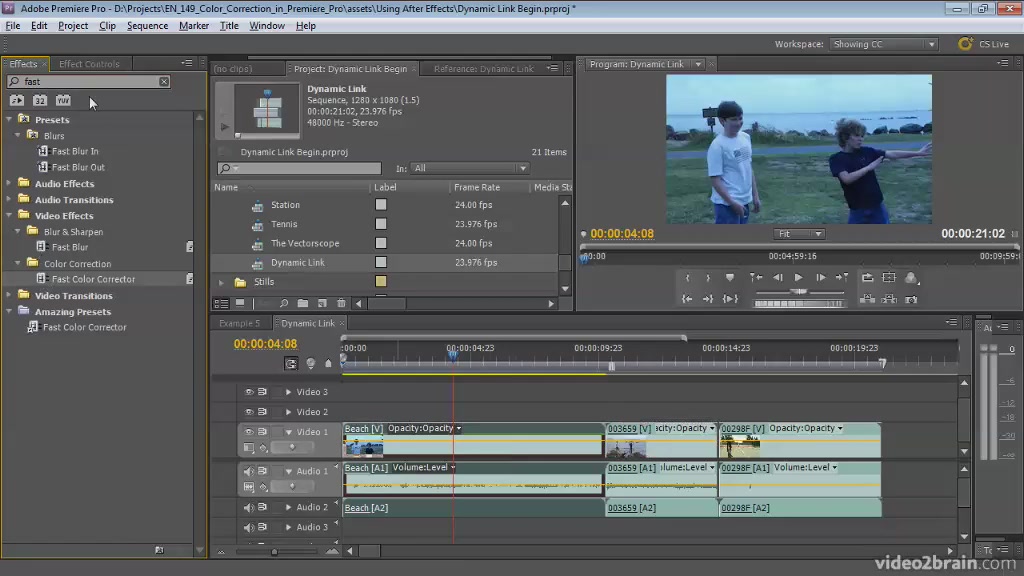
Task: Click the Set In Point button
Action: [x=687, y=278]
